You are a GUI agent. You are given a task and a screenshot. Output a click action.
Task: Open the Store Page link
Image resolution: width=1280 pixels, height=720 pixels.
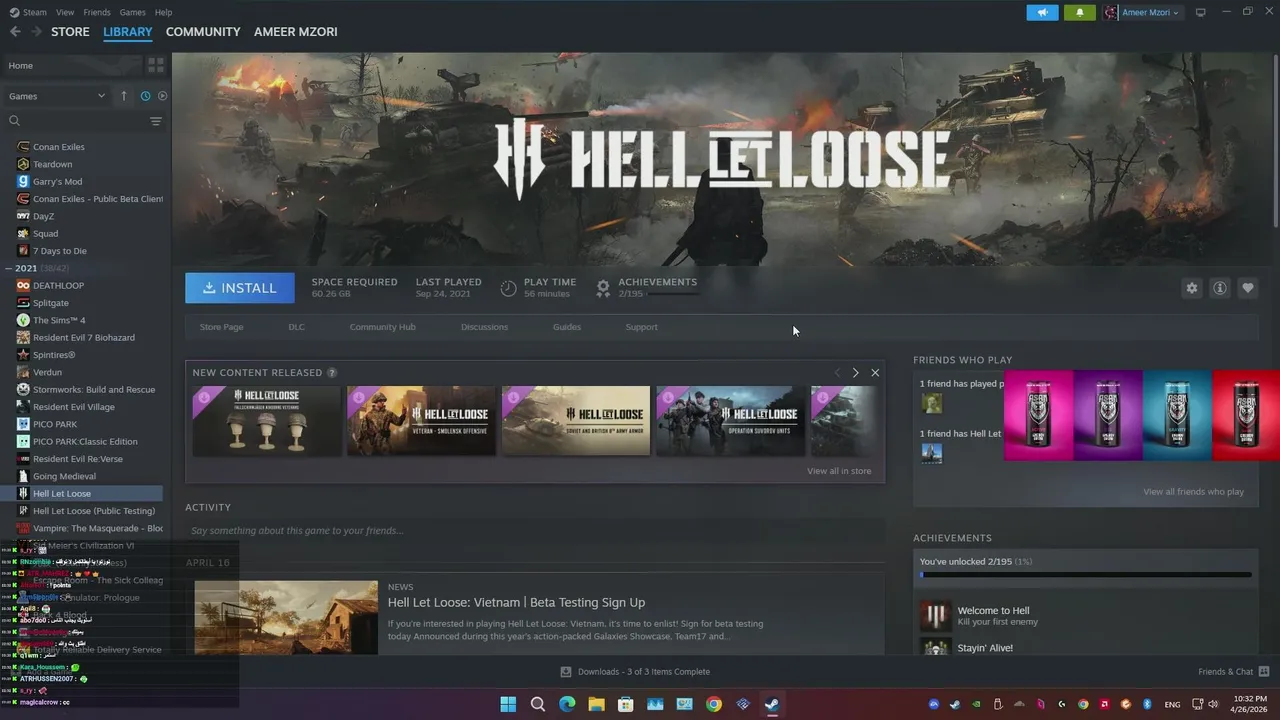tap(221, 327)
